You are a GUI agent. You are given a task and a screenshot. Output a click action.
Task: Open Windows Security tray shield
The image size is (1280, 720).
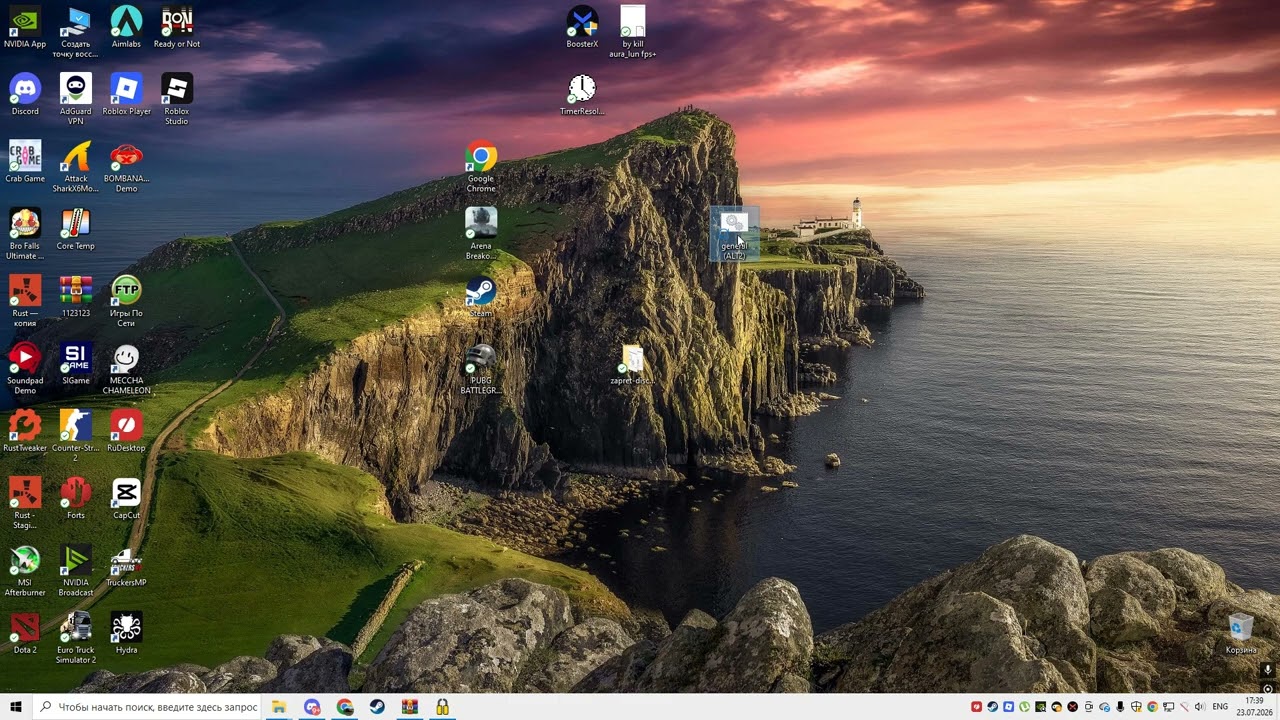[1136, 707]
